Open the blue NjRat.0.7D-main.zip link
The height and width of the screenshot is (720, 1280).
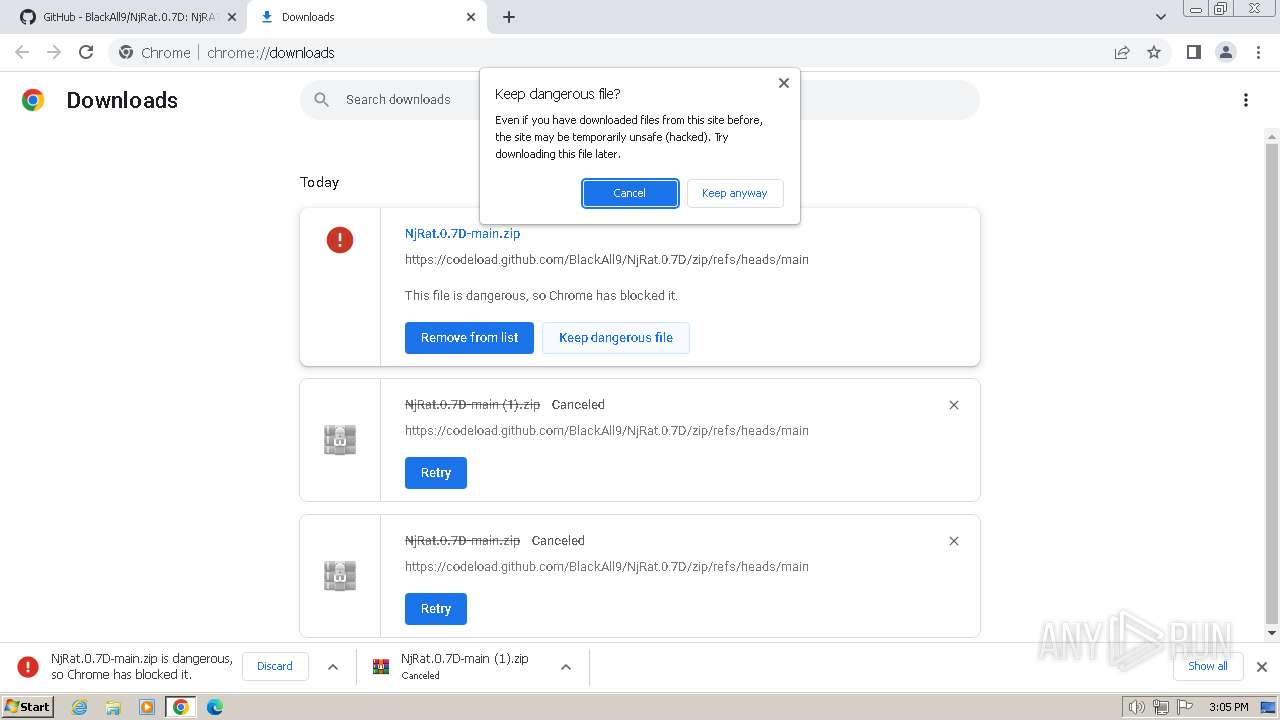[462, 234]
